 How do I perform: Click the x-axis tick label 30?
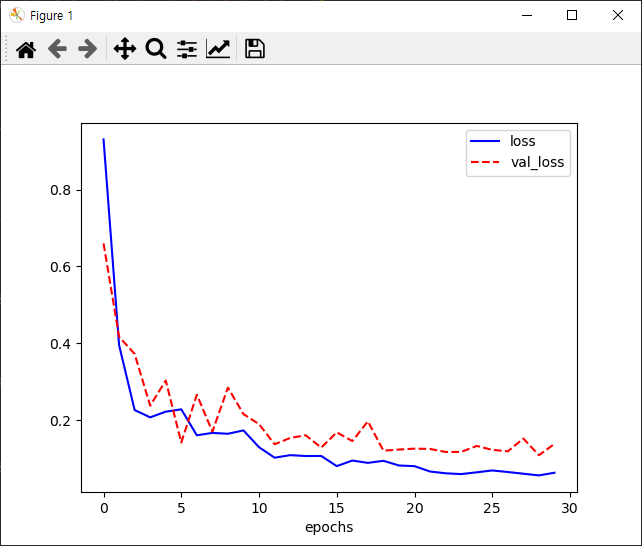tap(570, 508)
